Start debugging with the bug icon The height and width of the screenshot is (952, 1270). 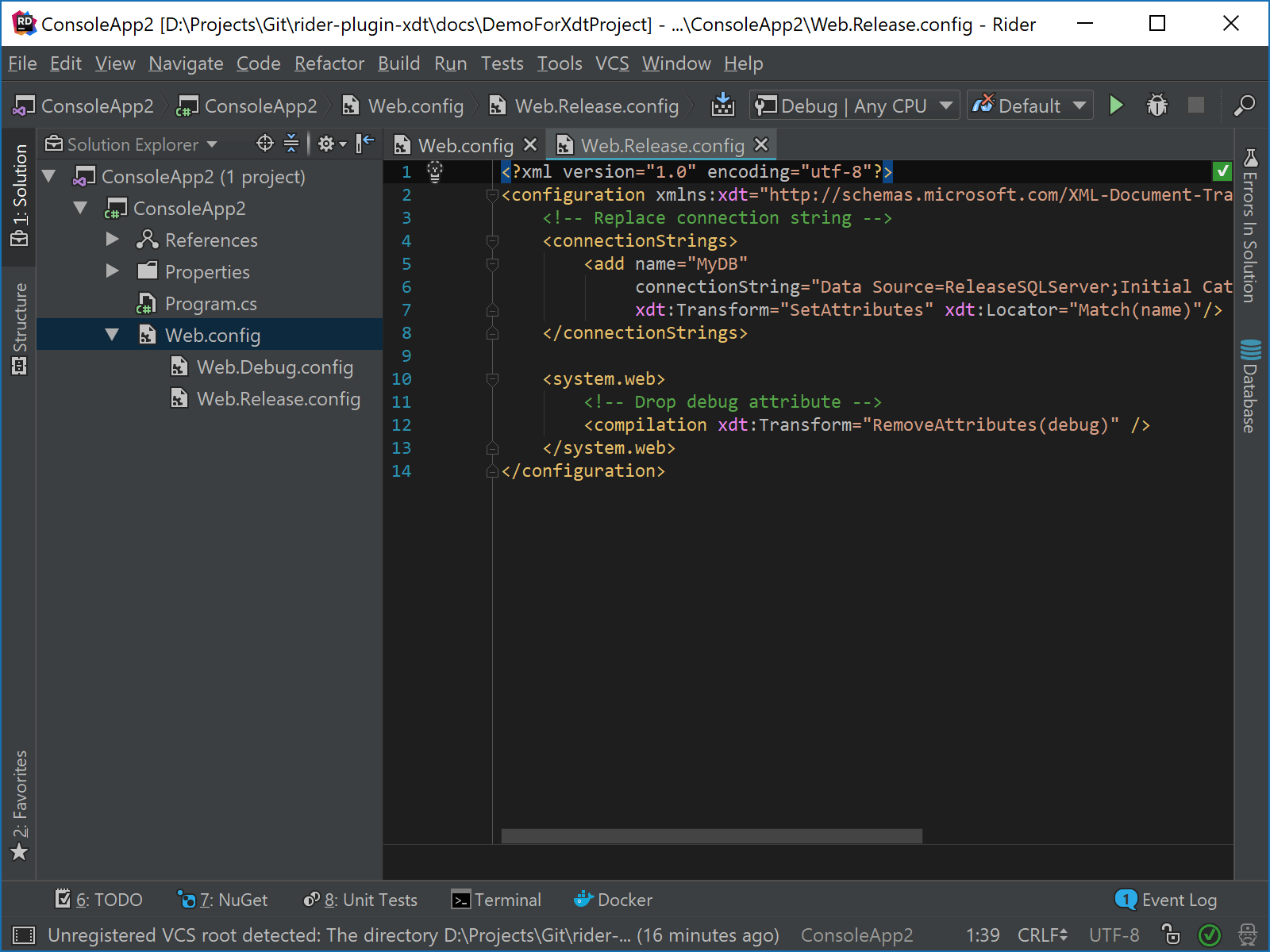click(1157, 105)
